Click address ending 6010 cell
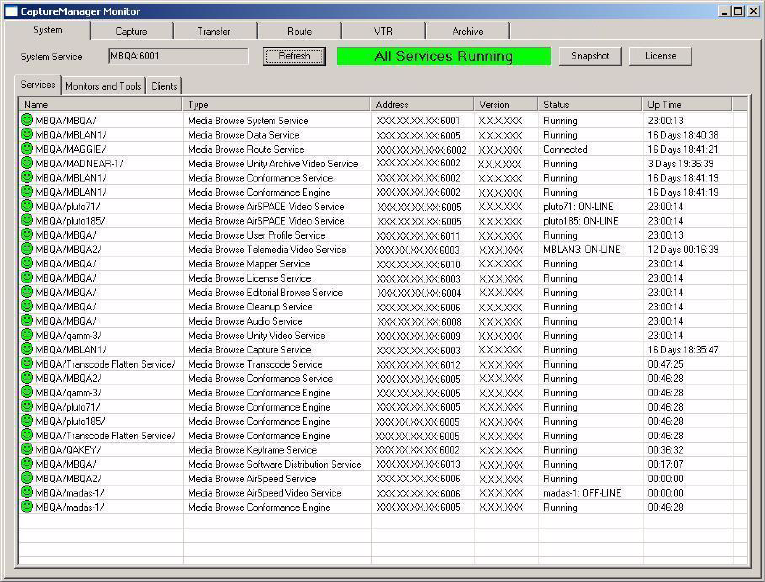Screen dimensions: 765x582 (x=418, y=263)
